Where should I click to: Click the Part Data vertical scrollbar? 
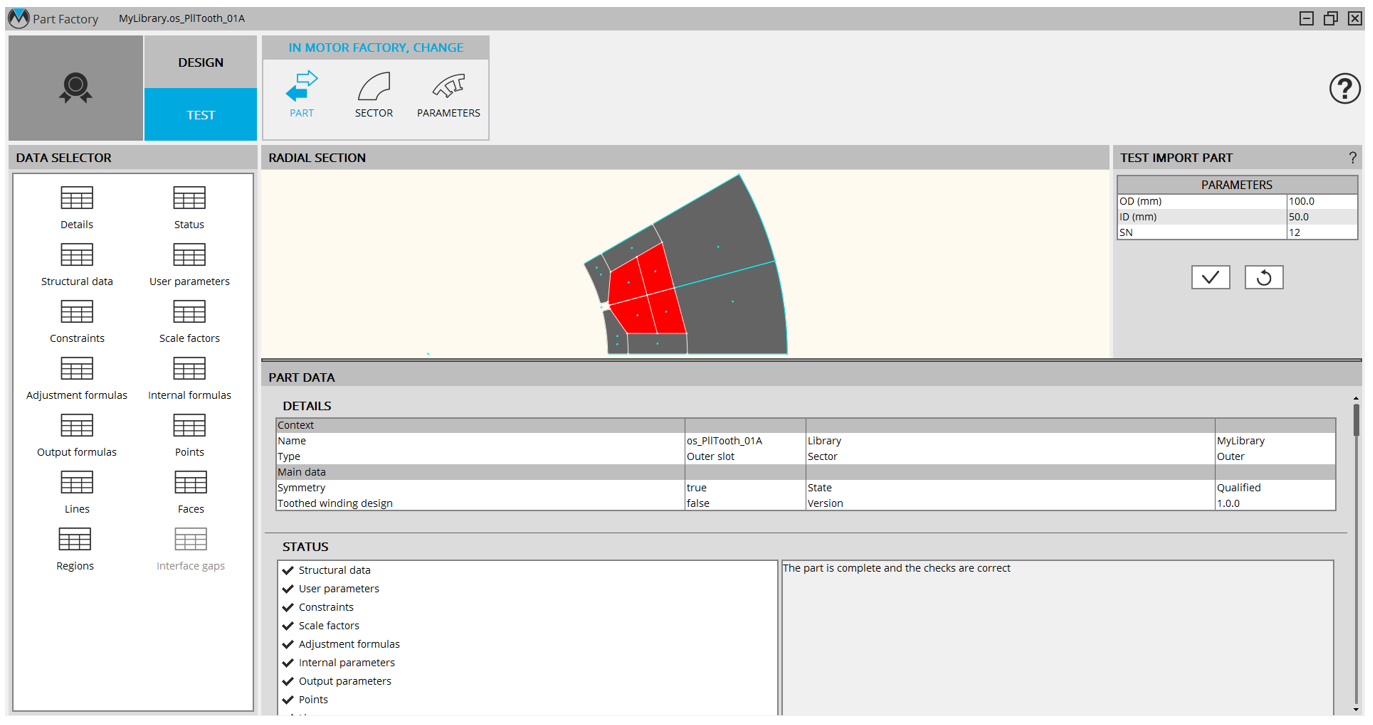point(1356,420)
